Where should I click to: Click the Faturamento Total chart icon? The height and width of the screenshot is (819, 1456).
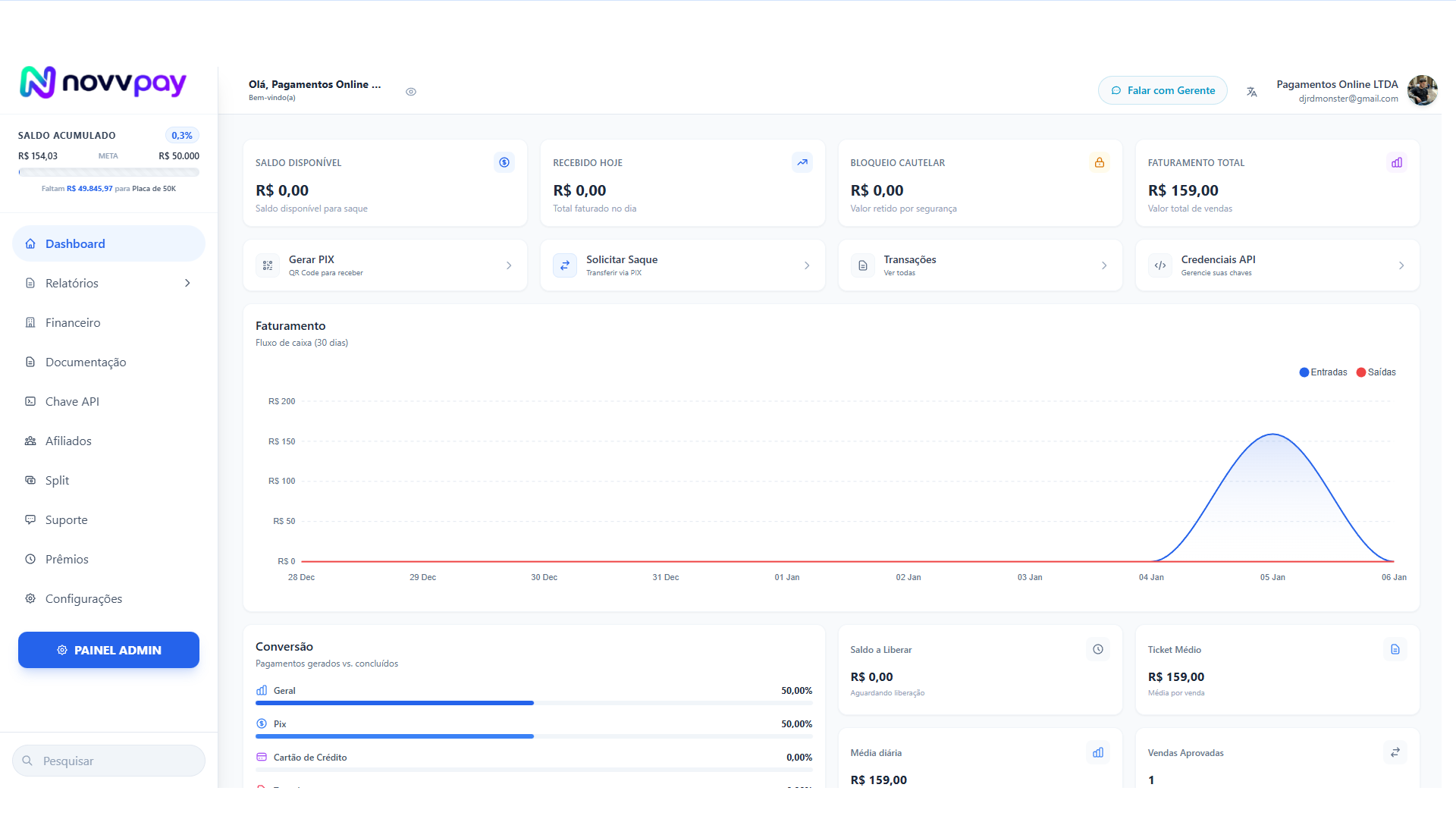pos(1397,162)
